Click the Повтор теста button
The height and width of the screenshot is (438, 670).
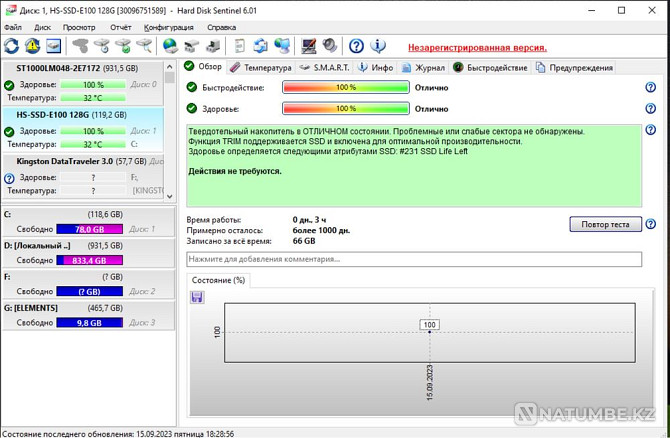tap(605, 224)
